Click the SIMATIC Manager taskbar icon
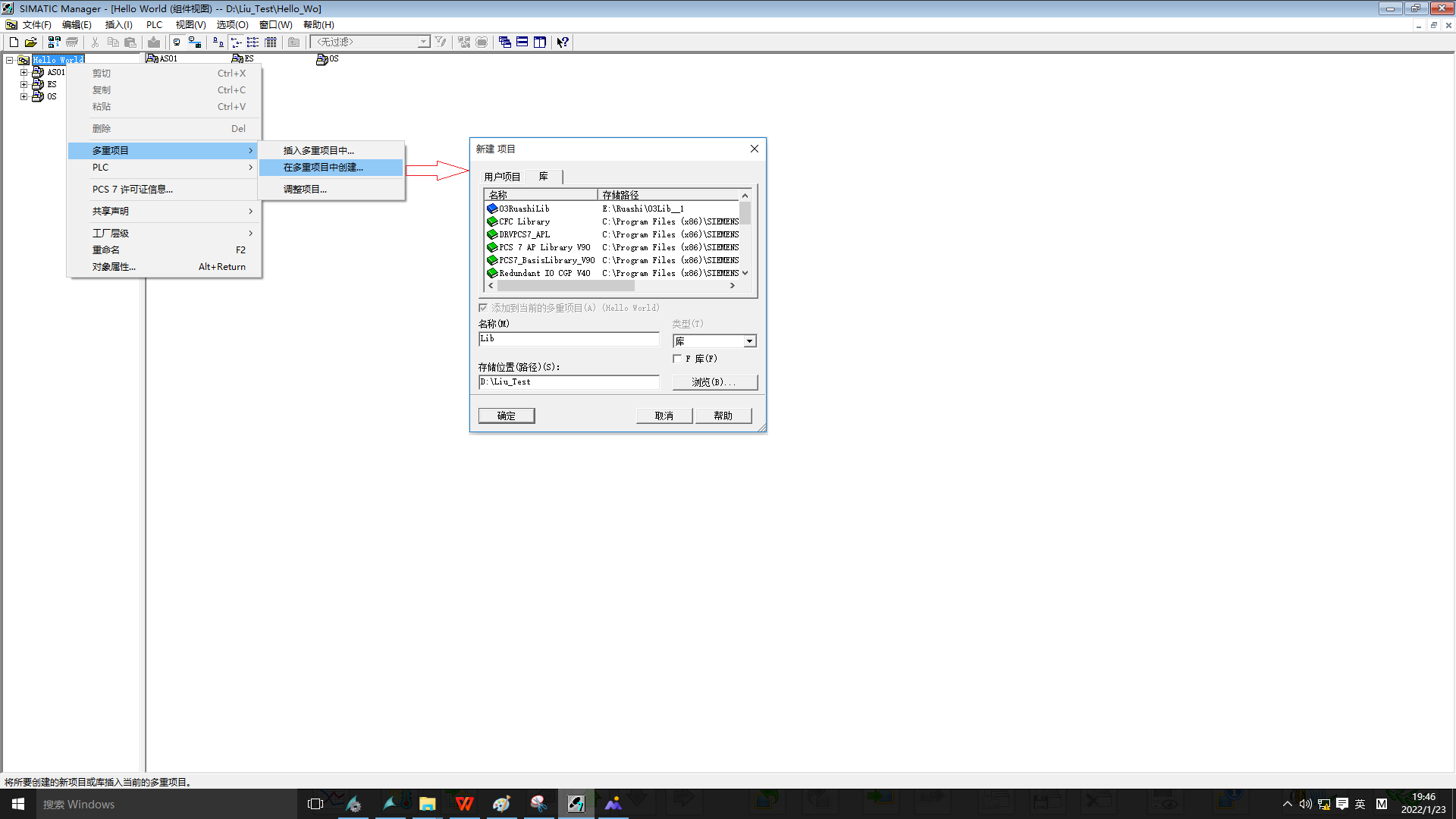Screen dimensions: 1456x819 [576, 804]
